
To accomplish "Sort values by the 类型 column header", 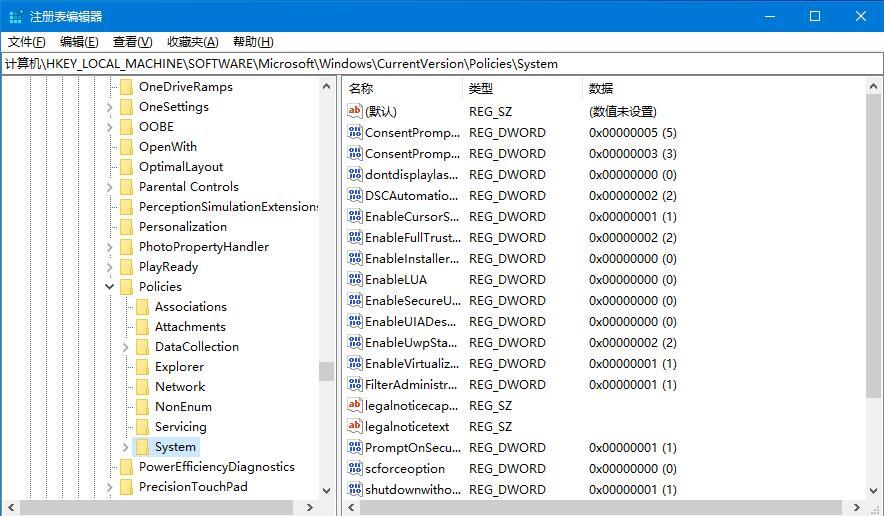I will coord(523,89).
